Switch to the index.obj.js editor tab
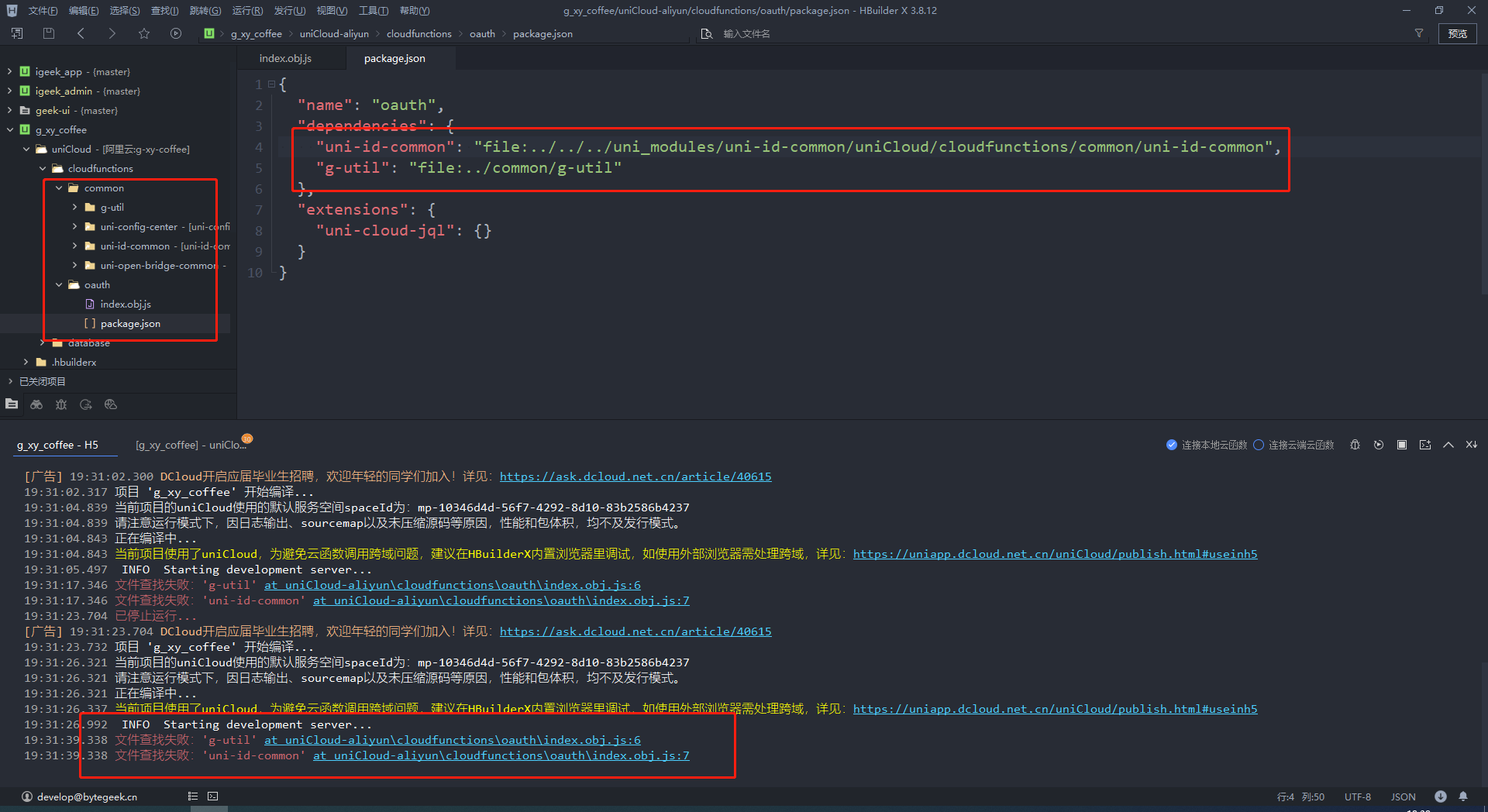 pyautogui.click(x=285, y=59)
